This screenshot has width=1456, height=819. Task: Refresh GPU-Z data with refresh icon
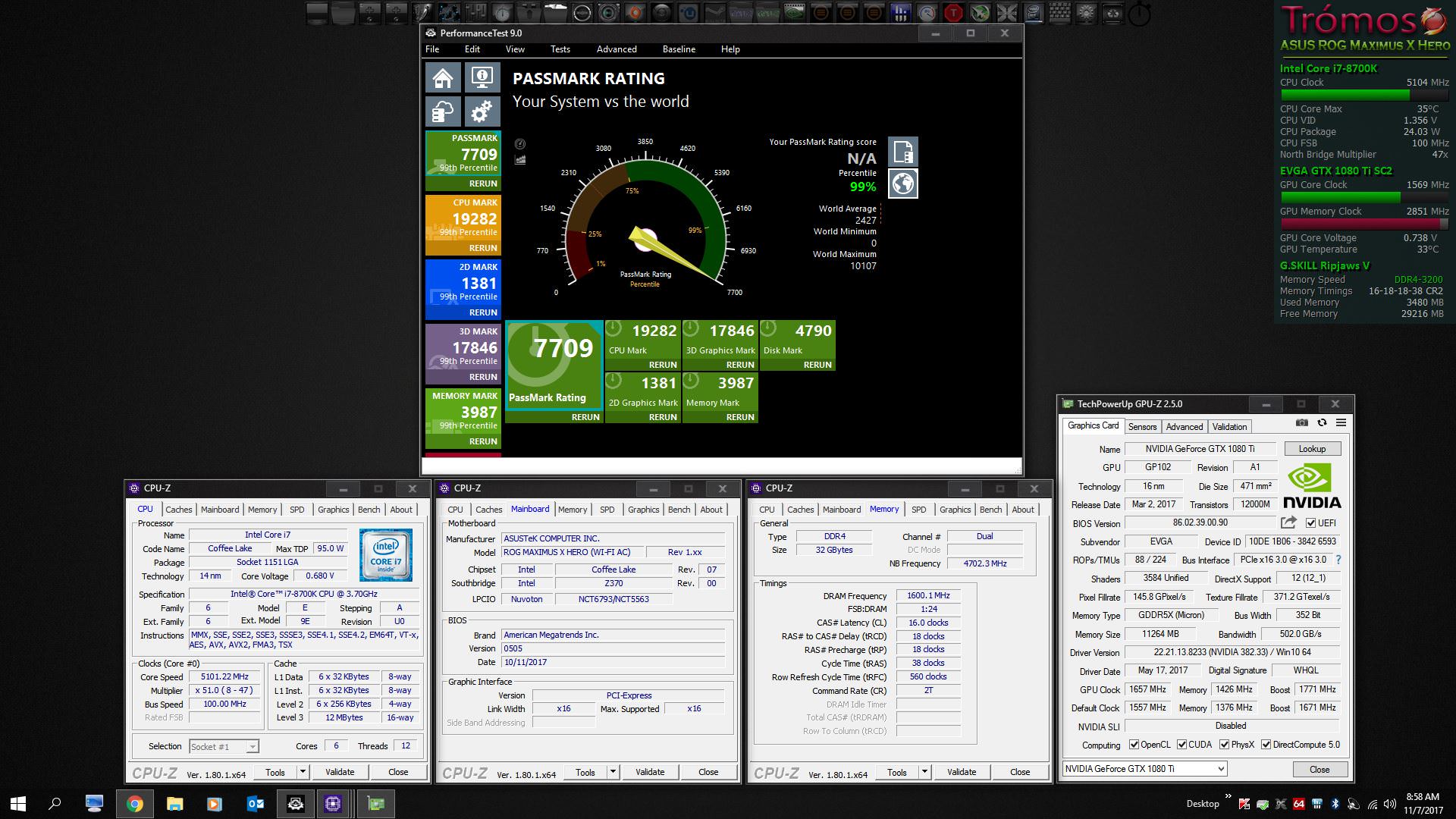[x=1322, y=423]
